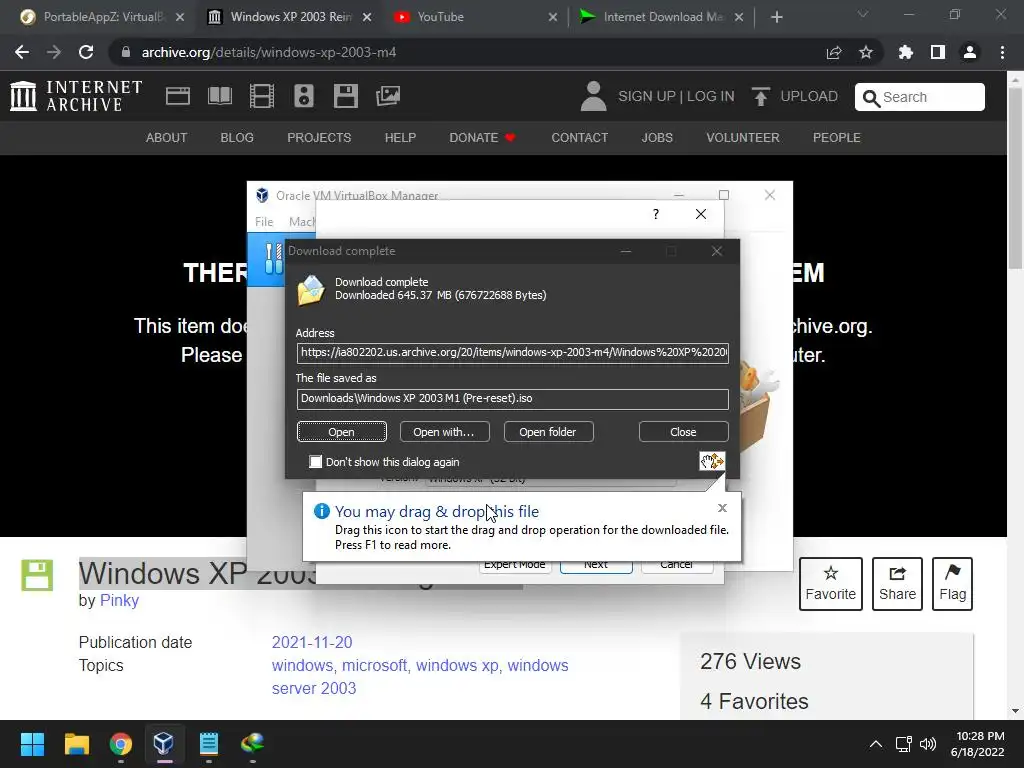Click the Favorite button
This screenshot has width=1024, height=768.
pyautogui.click(x=831, y=584)
